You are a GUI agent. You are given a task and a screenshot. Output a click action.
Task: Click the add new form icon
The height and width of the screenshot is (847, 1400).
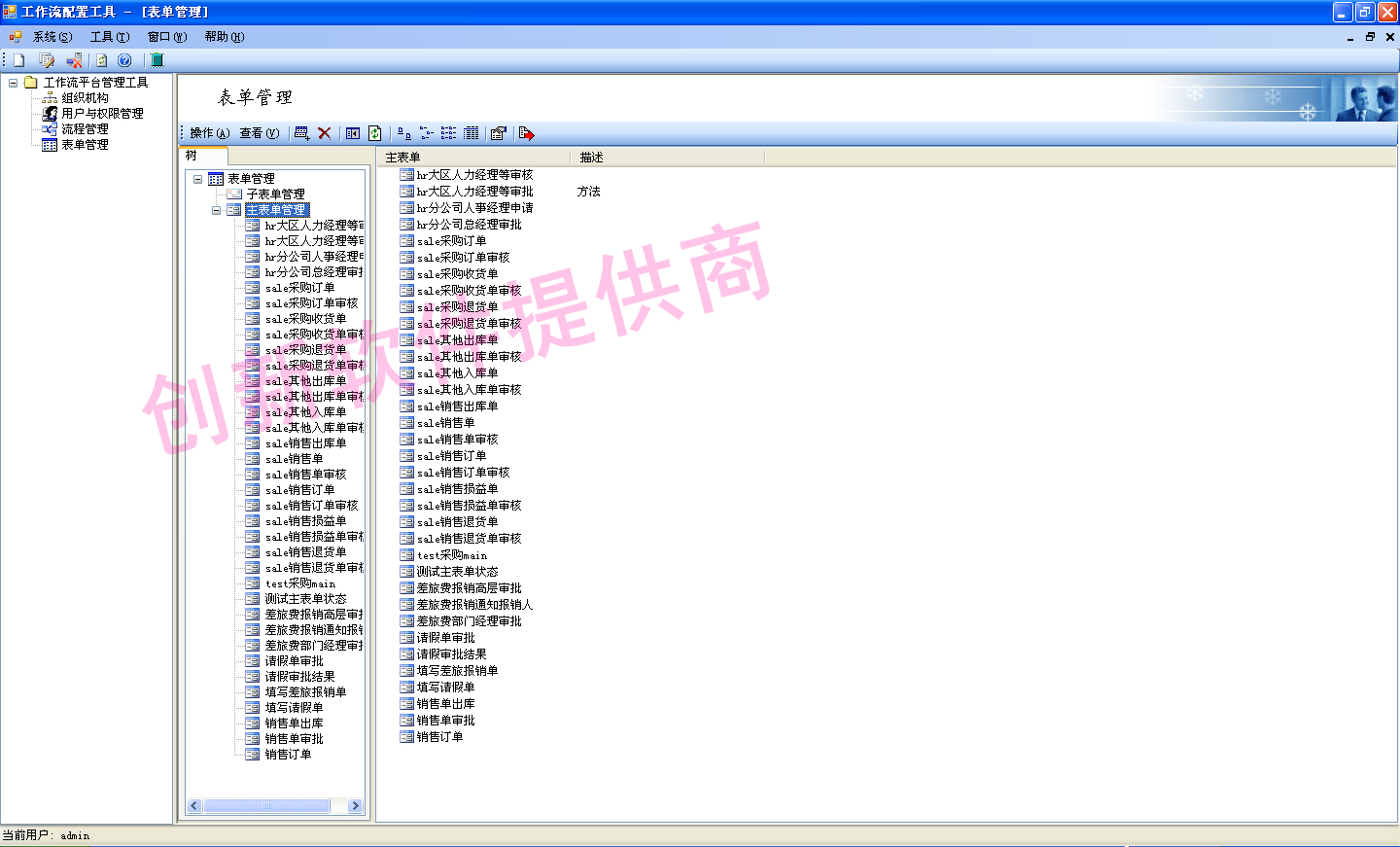(x=301, y=133)
